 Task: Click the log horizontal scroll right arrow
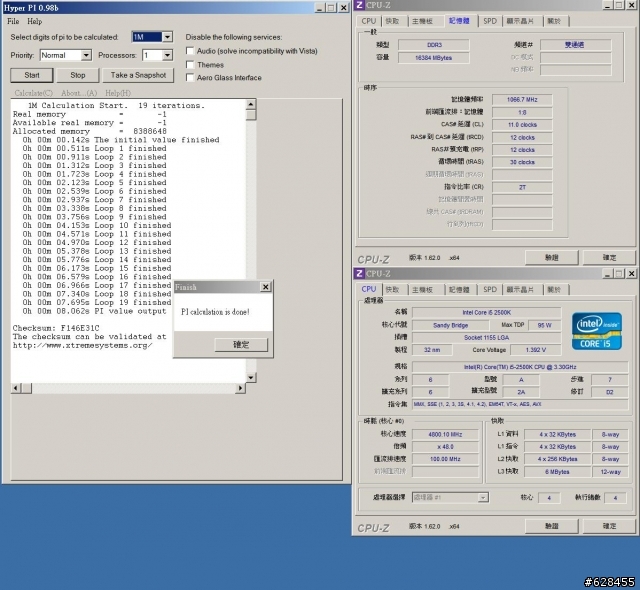(241, 388)
